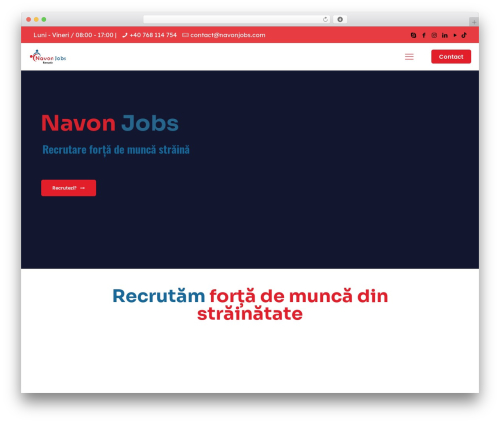This screenshot has width=500, height=423.
Task: Open the YouTube play icon
Action: coord(455,35)
